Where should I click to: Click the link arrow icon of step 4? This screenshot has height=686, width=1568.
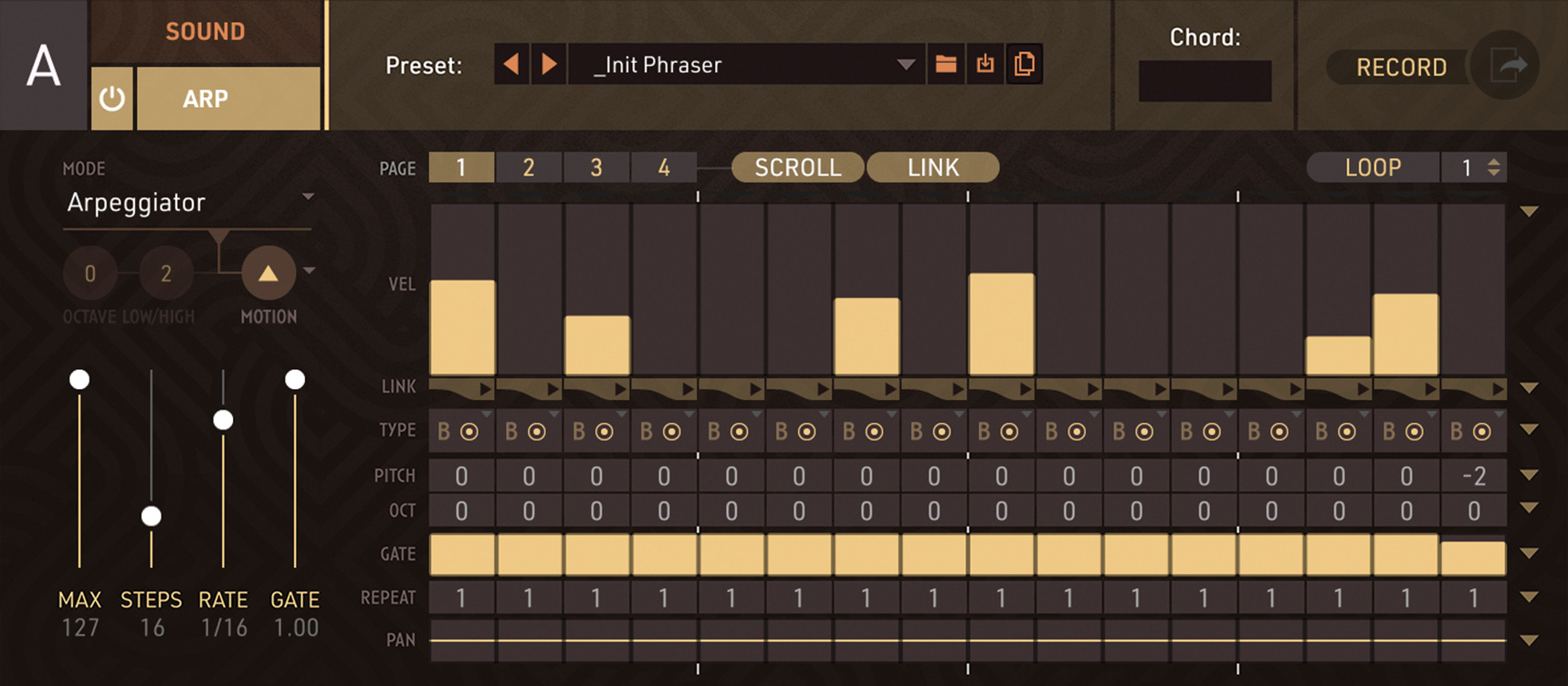point(688,389)
